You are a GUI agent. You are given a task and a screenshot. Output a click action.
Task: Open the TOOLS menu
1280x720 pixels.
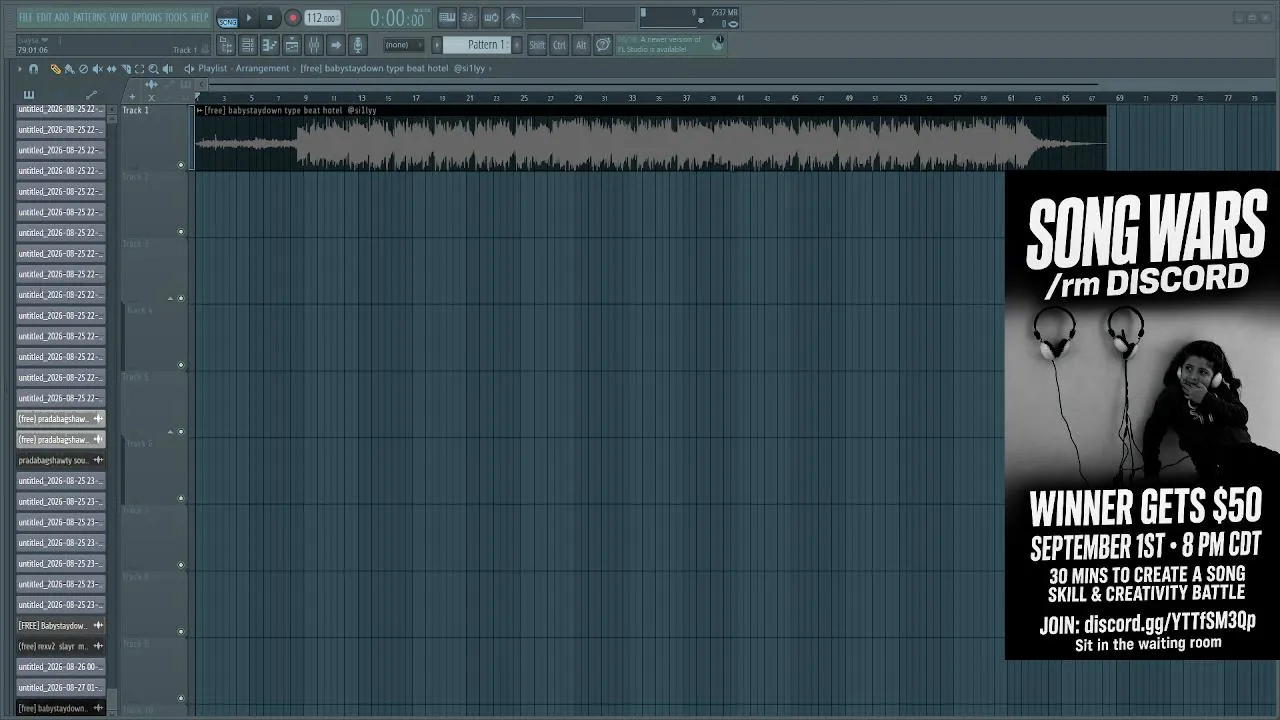click(176, 17)
